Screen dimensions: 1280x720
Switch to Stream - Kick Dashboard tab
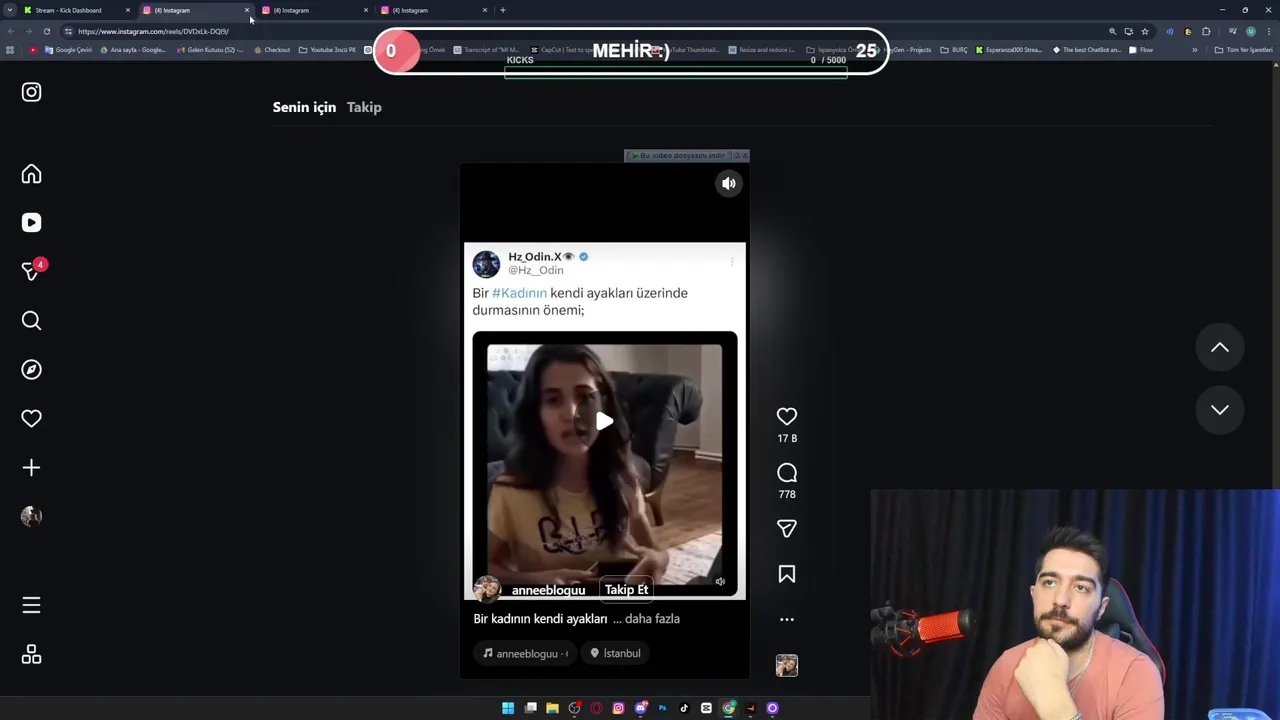[76, 10]
